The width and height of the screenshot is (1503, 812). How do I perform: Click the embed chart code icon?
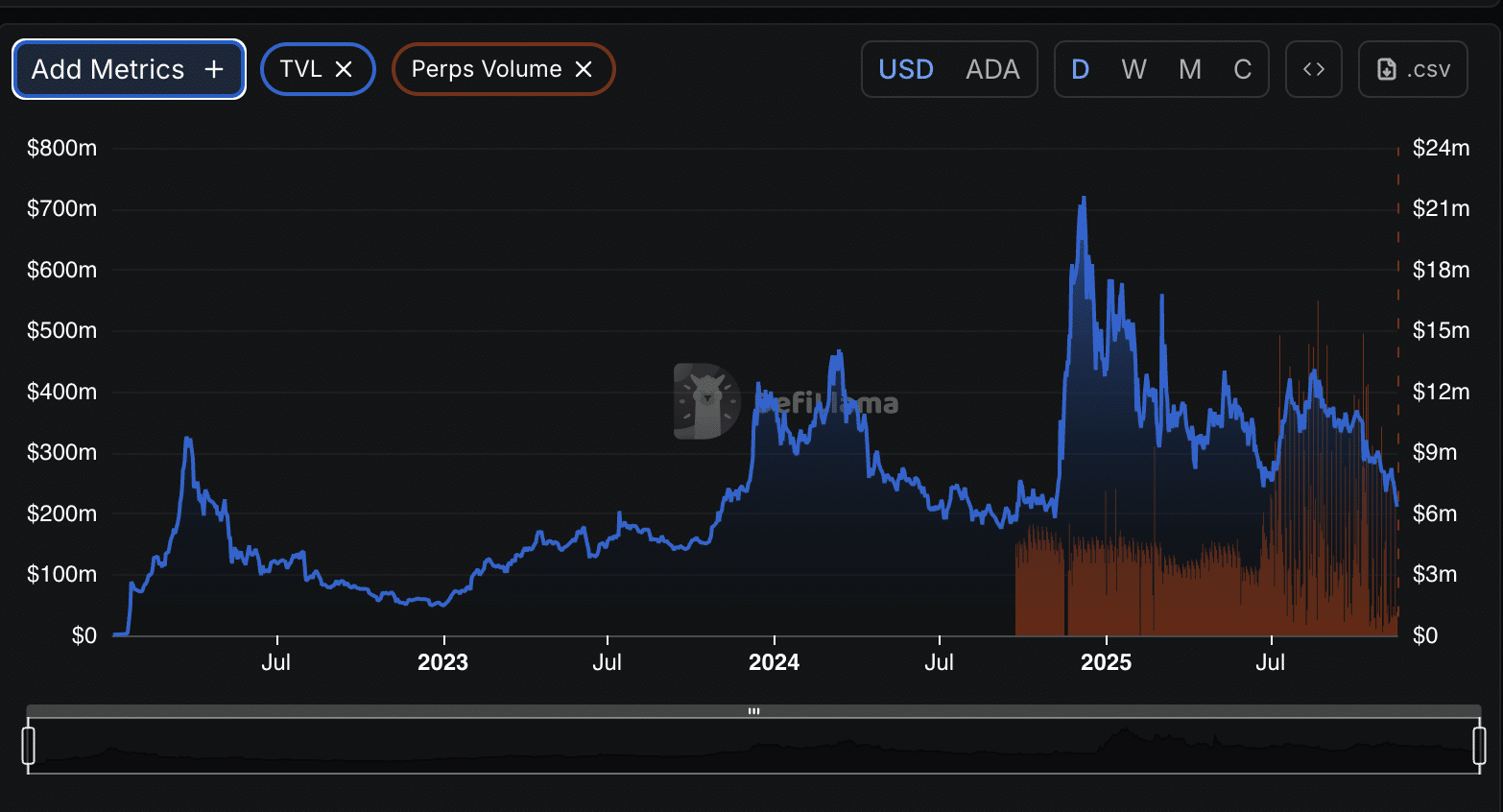1313,68
